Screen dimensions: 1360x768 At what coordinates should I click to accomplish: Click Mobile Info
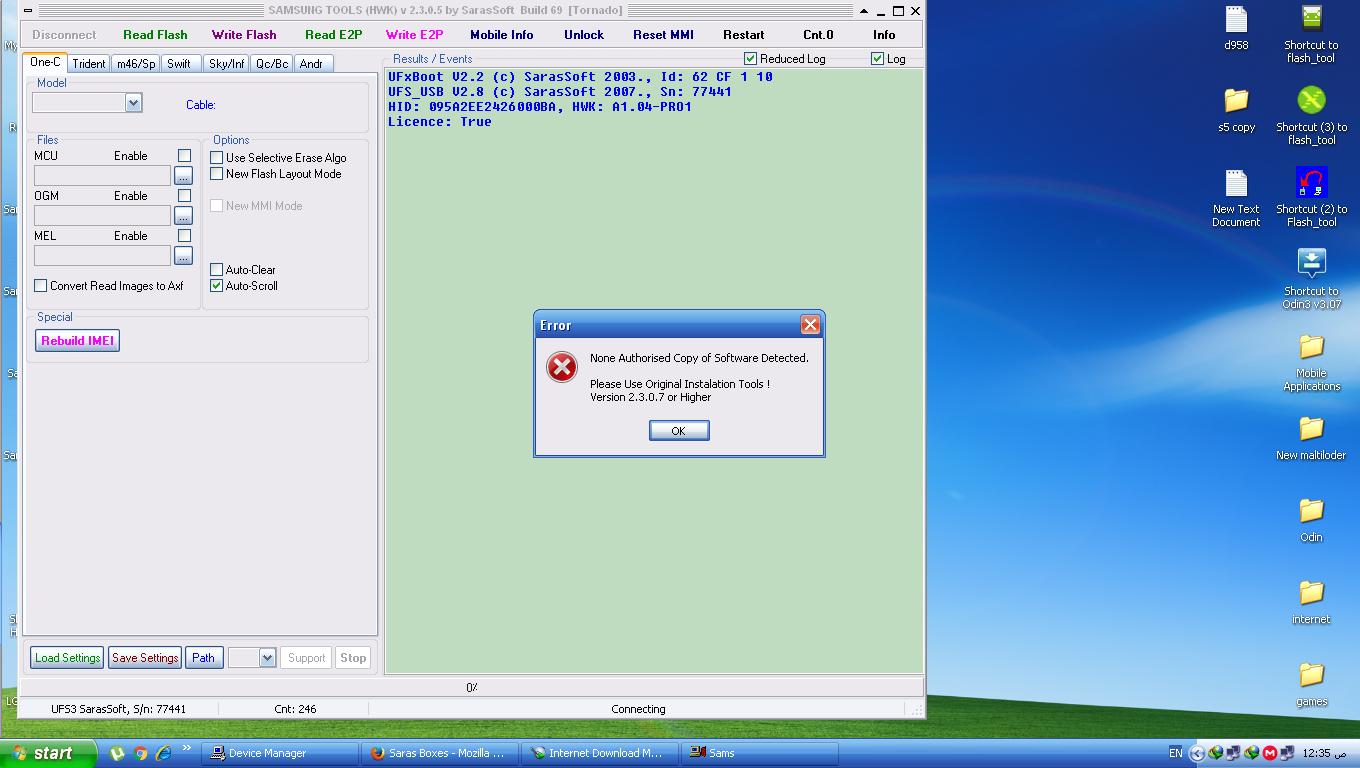tap(502, 35)
